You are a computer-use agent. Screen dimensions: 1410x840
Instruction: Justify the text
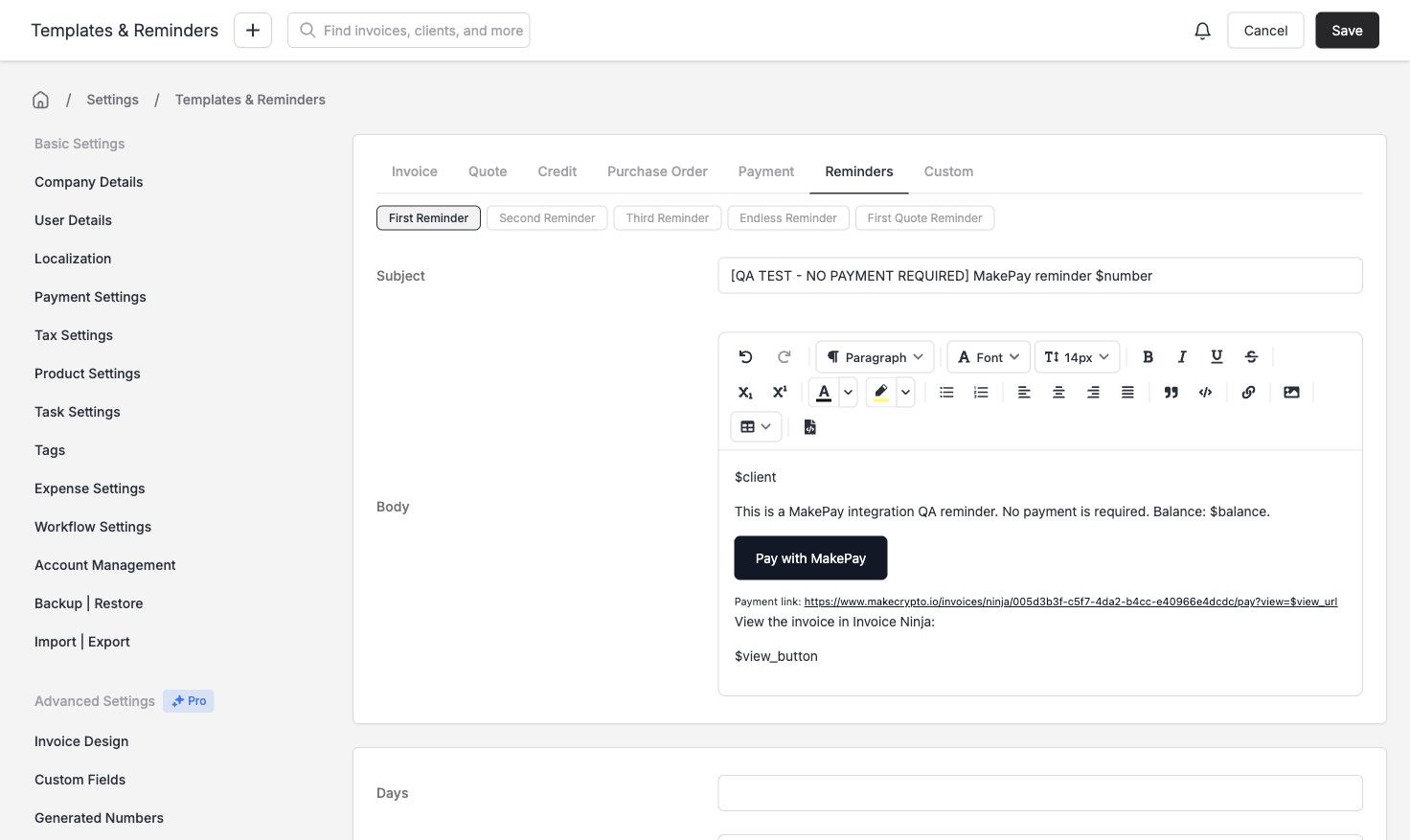[1127, 393]
